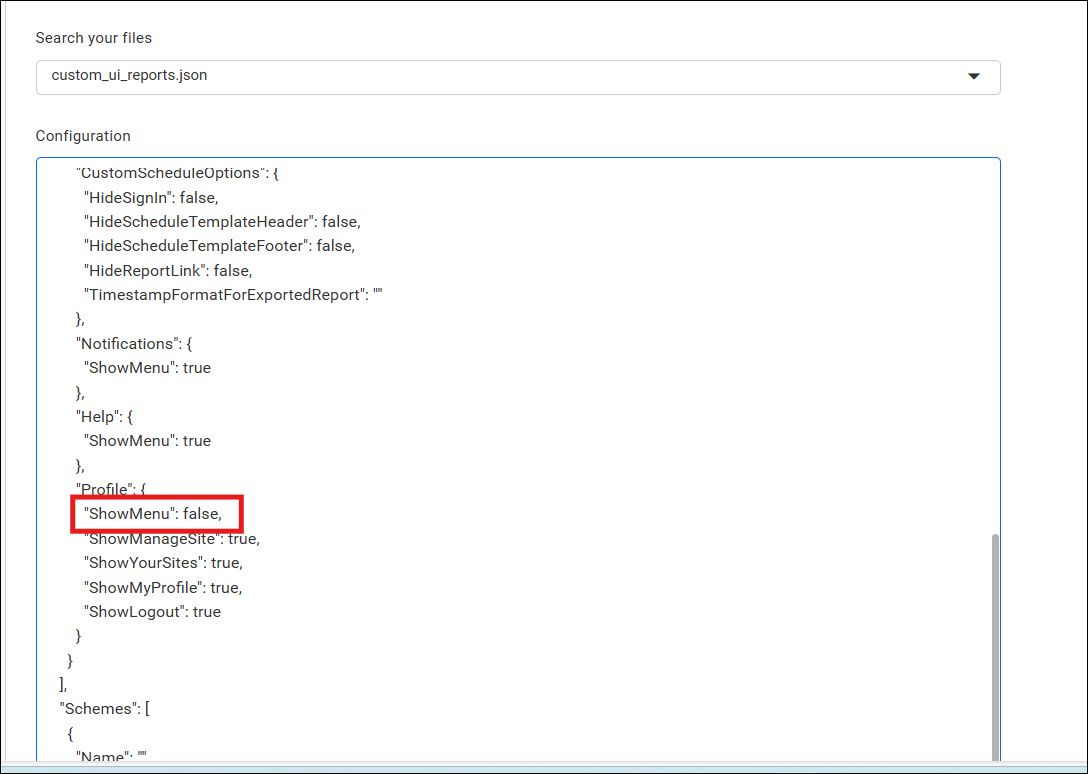
Task: Click the "HideScheduleTemplateFooter" setting line
Action: [219, 246]
